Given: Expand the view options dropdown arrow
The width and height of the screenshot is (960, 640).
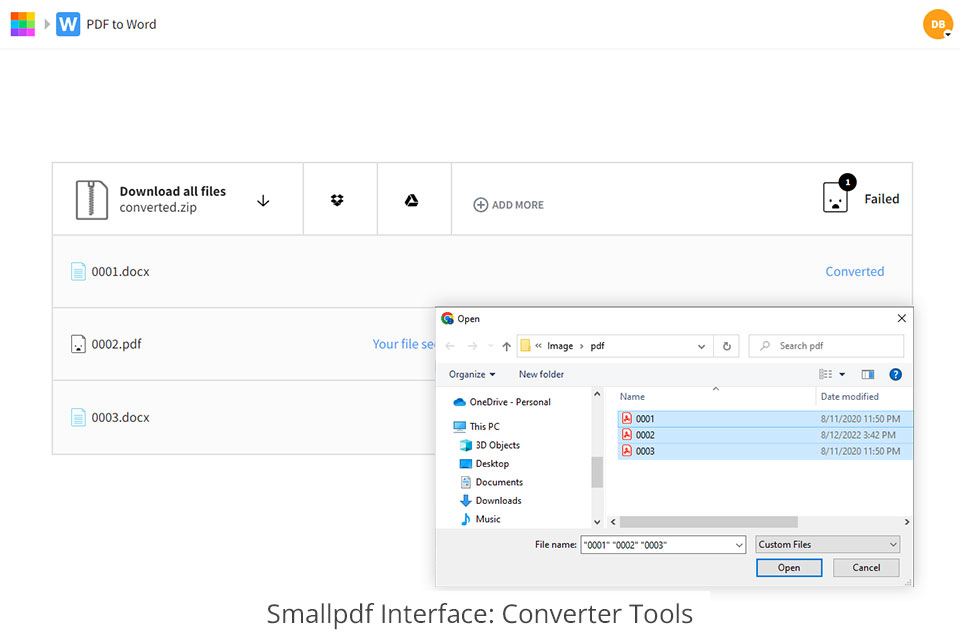Looking at the screenshot, I should pos(842,374).
